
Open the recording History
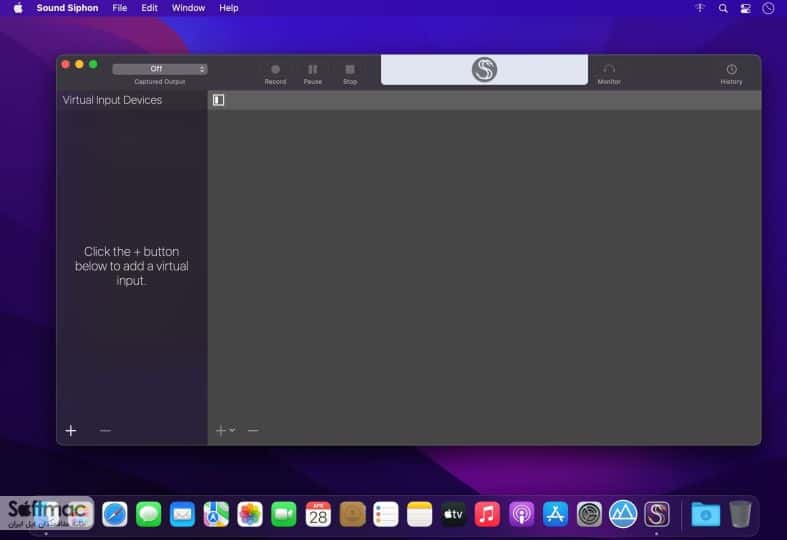731,74
